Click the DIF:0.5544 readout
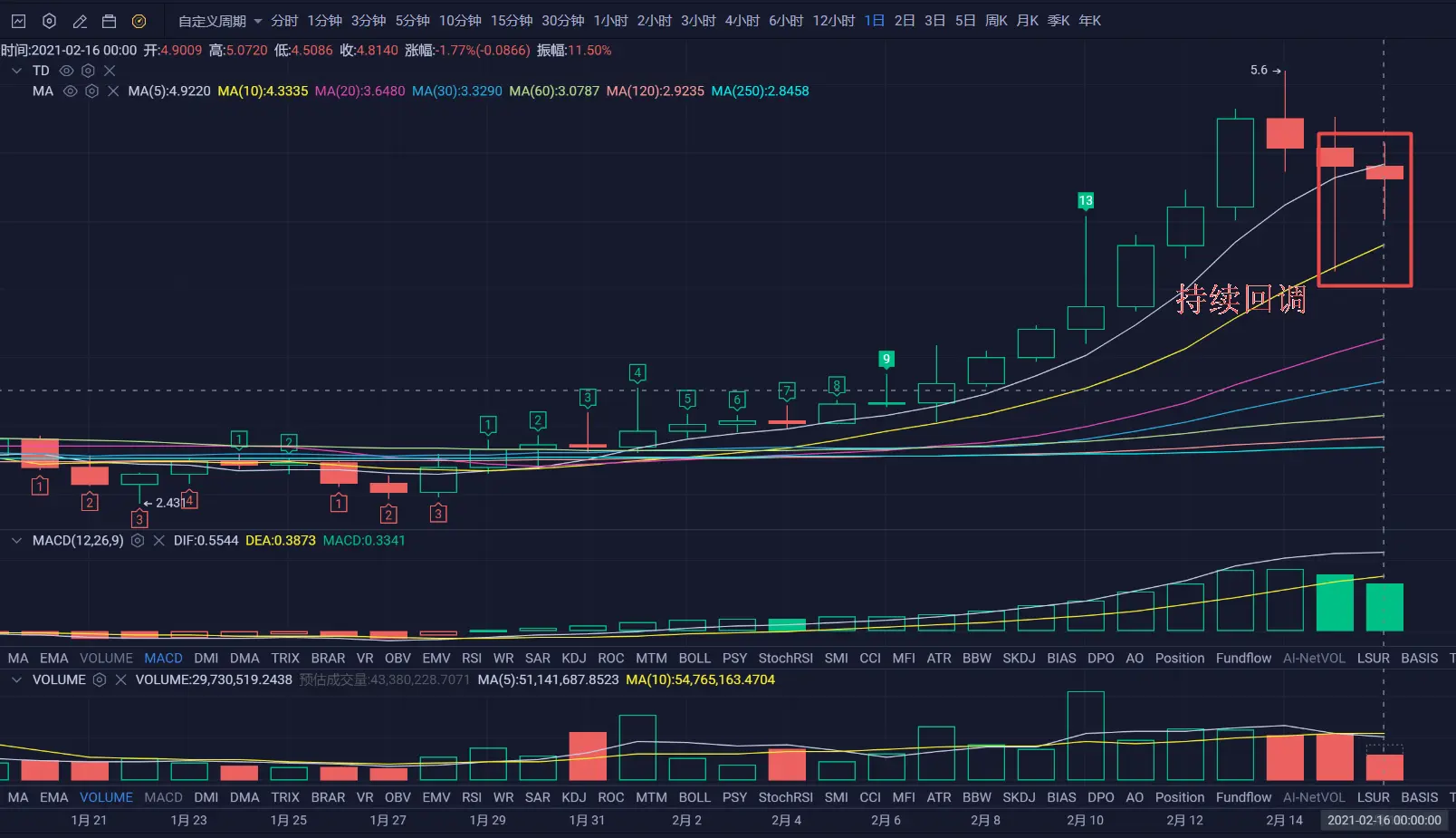The image size is (1456, 838). (206, 541)
